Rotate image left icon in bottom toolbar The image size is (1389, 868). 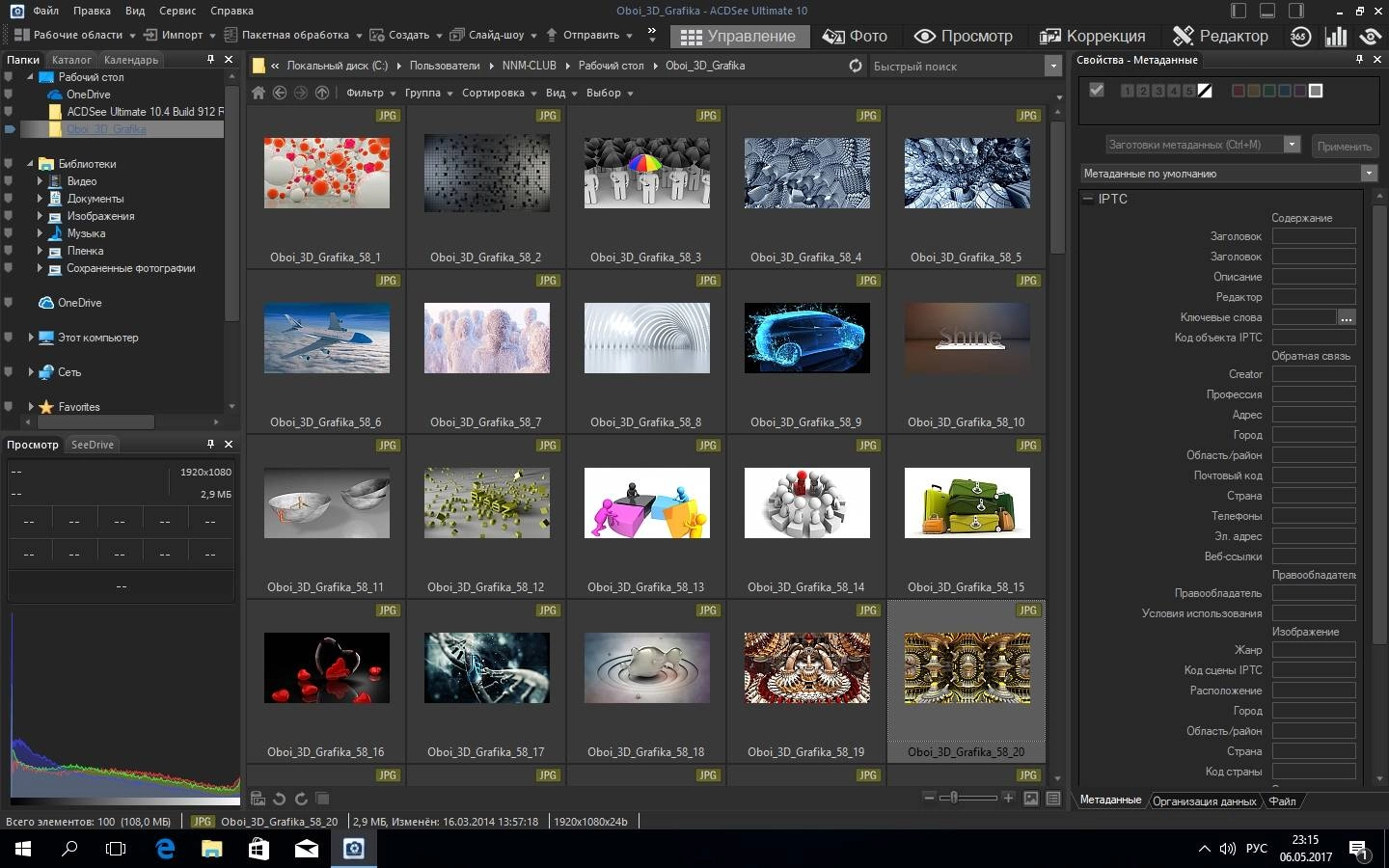[280, 799]
